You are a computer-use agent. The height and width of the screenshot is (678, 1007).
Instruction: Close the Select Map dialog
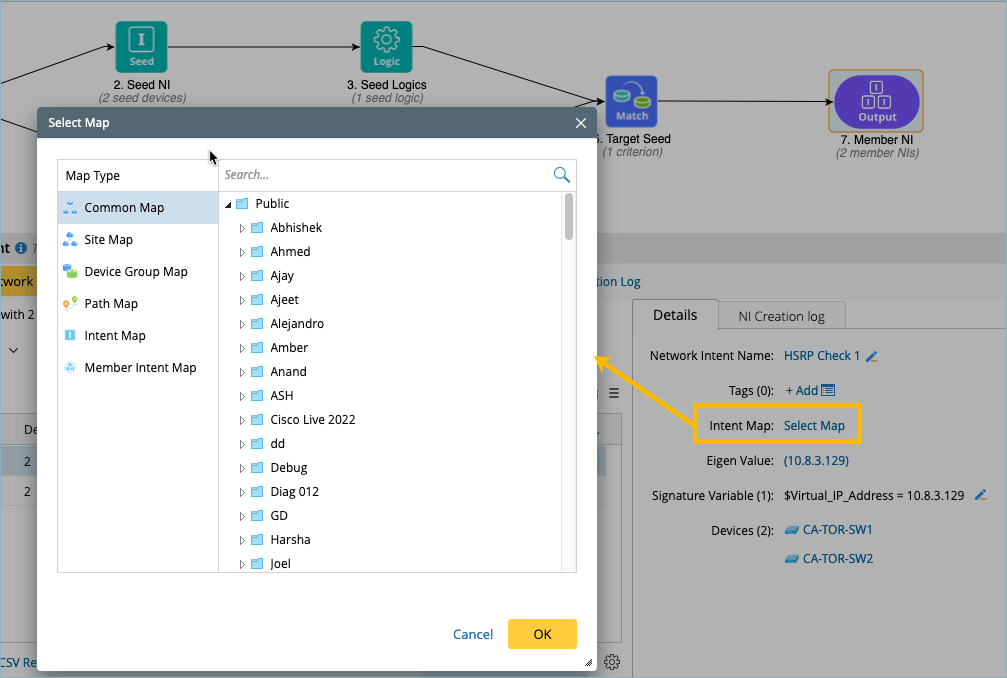[580, 123]
